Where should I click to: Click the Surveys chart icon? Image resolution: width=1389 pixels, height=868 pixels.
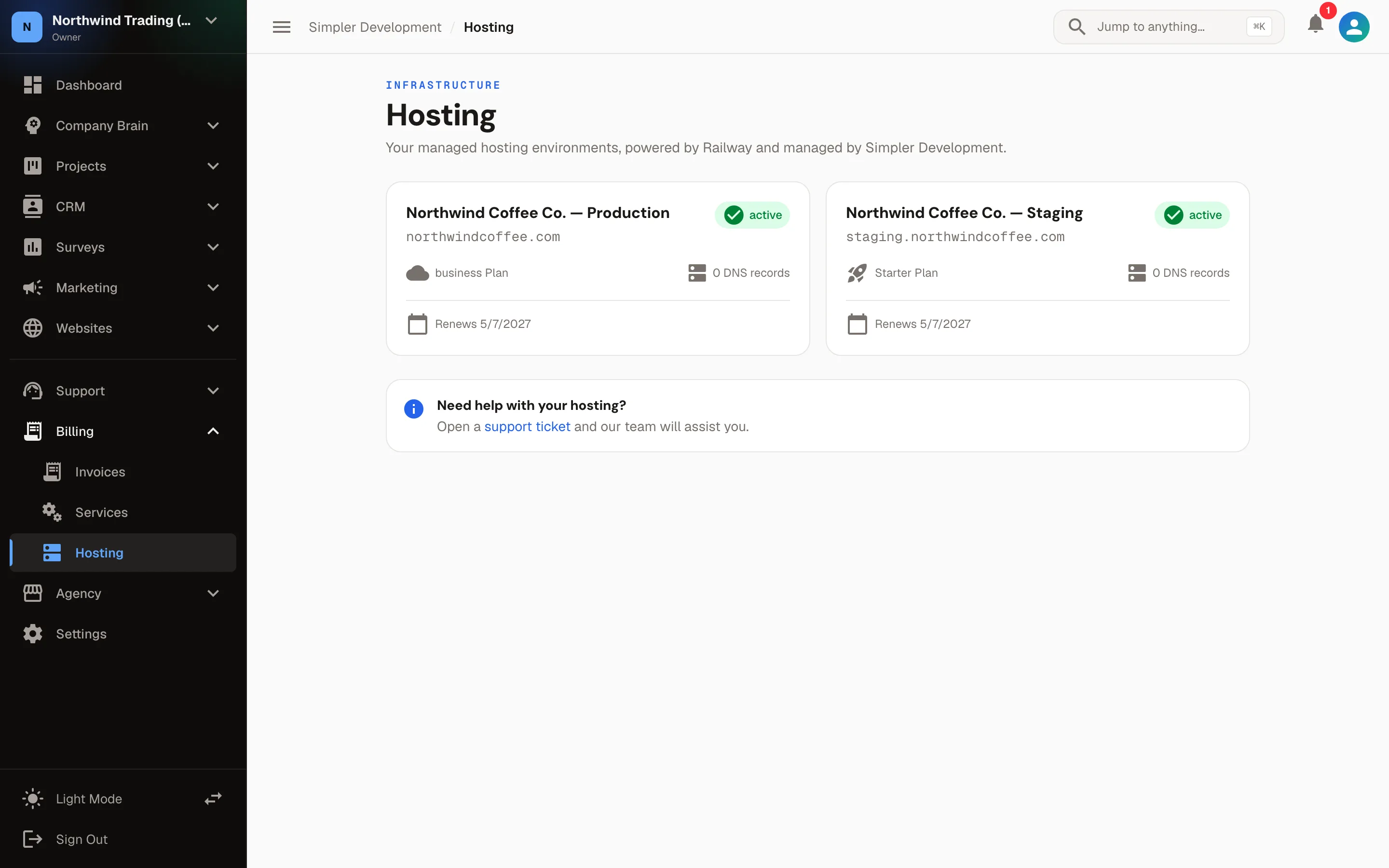(33, 247)
